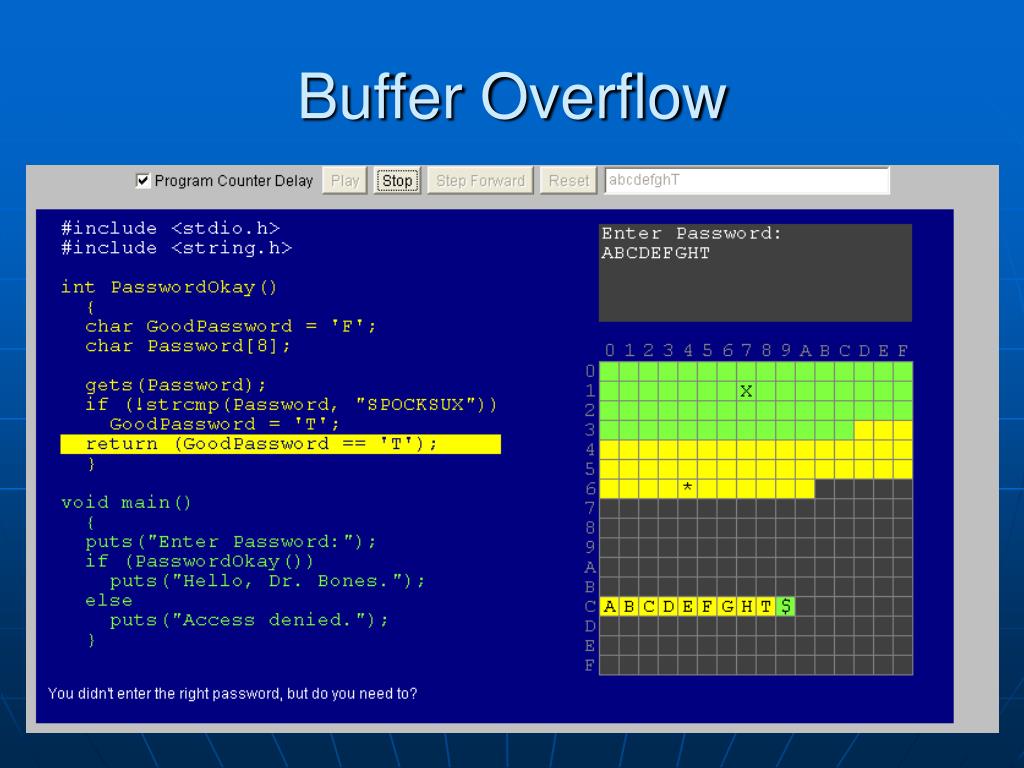Click the 'void main()' code line
This screenshot has width=1024, height=768.
126,502
